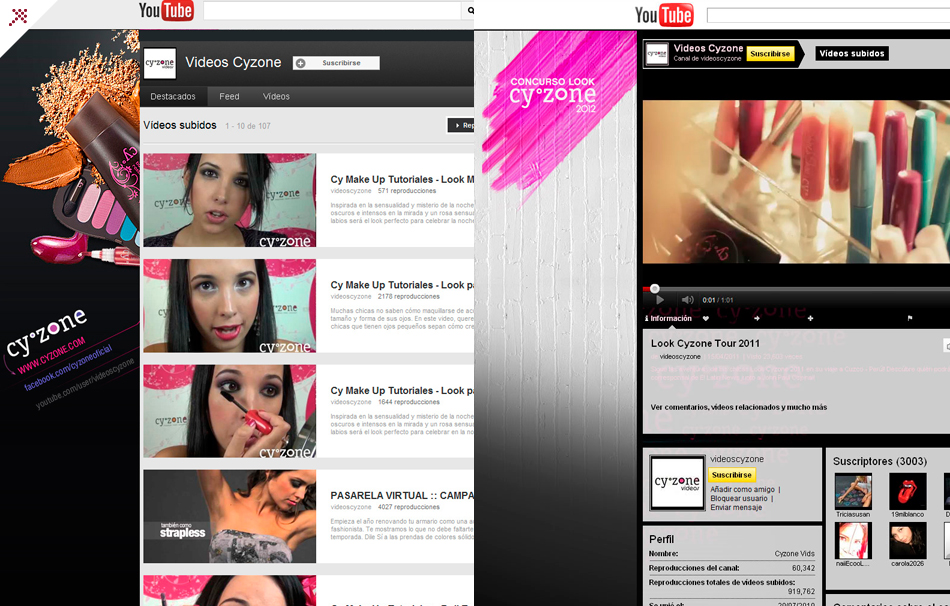Focus the search box on the right page
This screenshot has height=606, width=950.
[x=828, y=15]
